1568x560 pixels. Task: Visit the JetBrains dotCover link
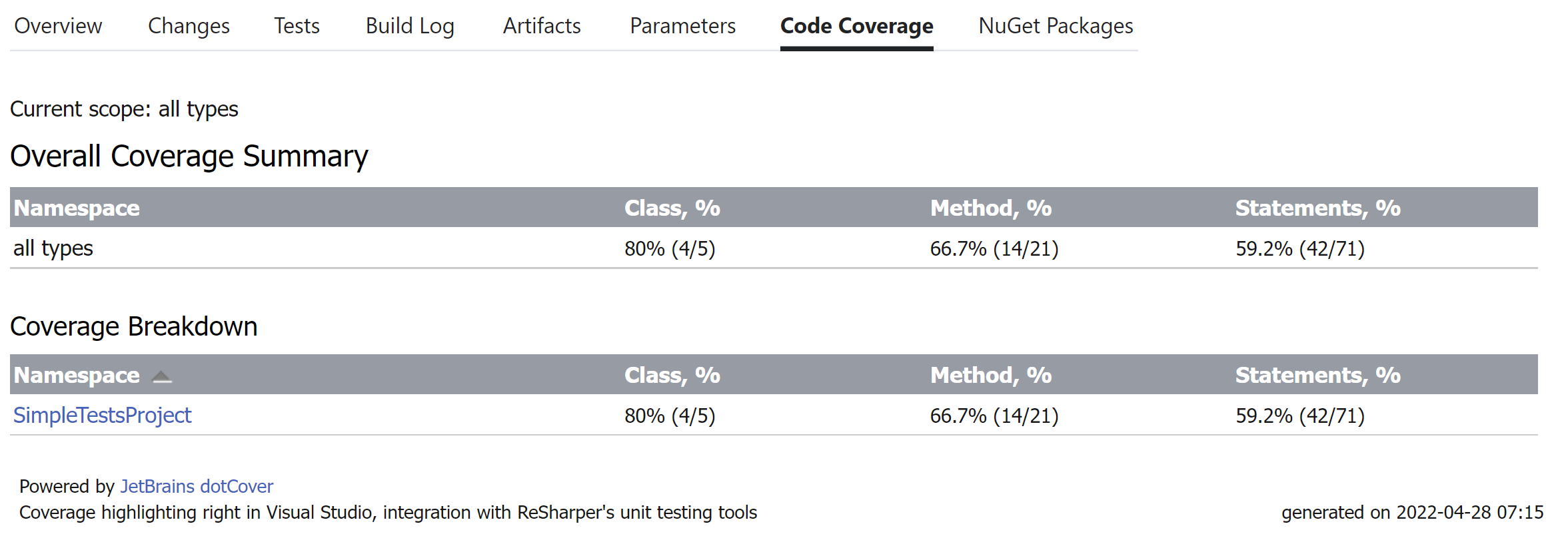click(x=197, y=486)
